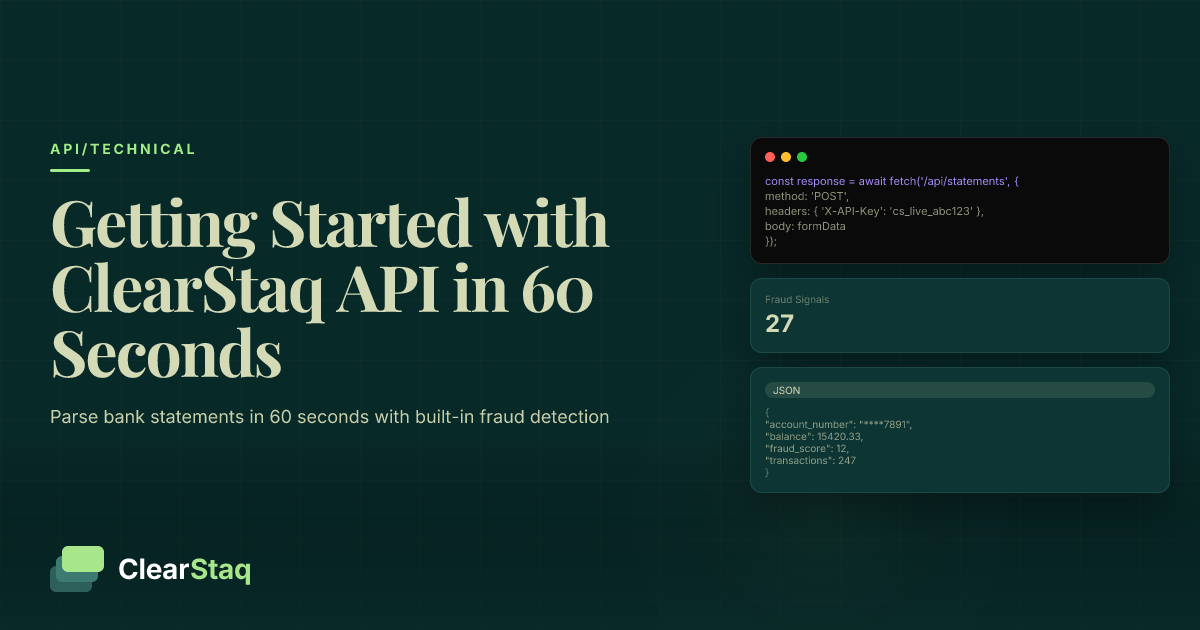
Task: Click the Parse bank statements subtitle
Action: [329, 416]
